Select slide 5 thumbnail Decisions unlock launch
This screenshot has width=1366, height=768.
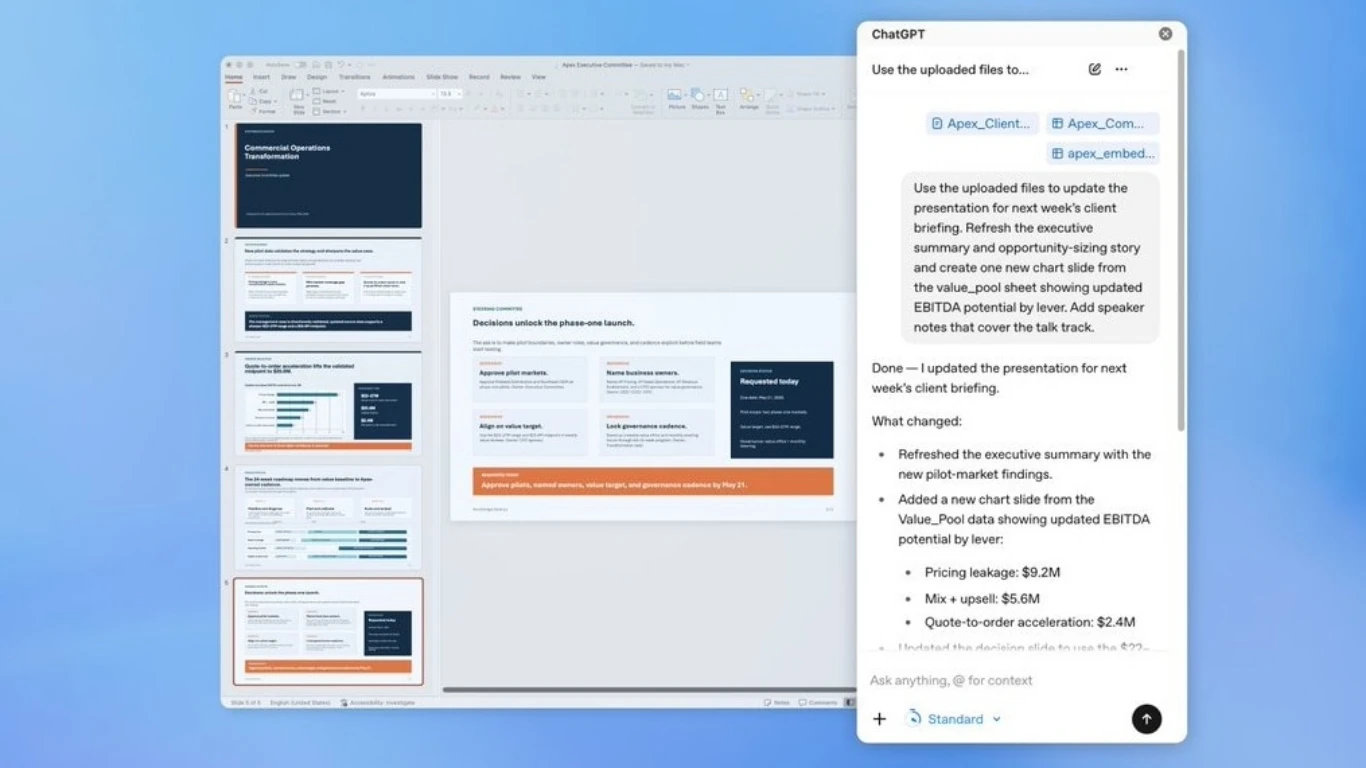point(328,631)
